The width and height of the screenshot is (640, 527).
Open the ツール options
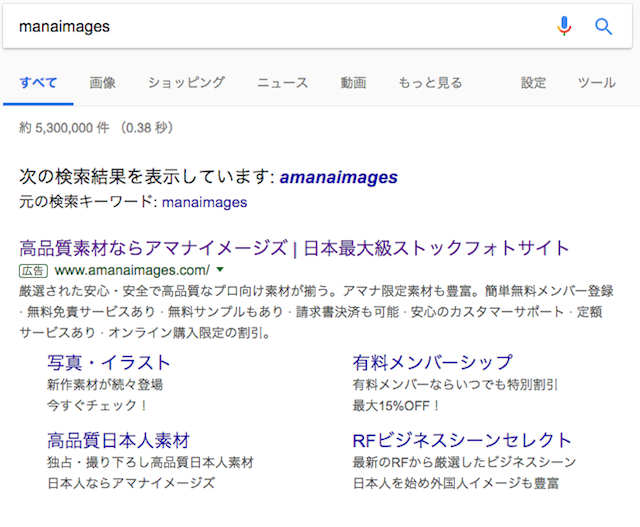(597, 83)
